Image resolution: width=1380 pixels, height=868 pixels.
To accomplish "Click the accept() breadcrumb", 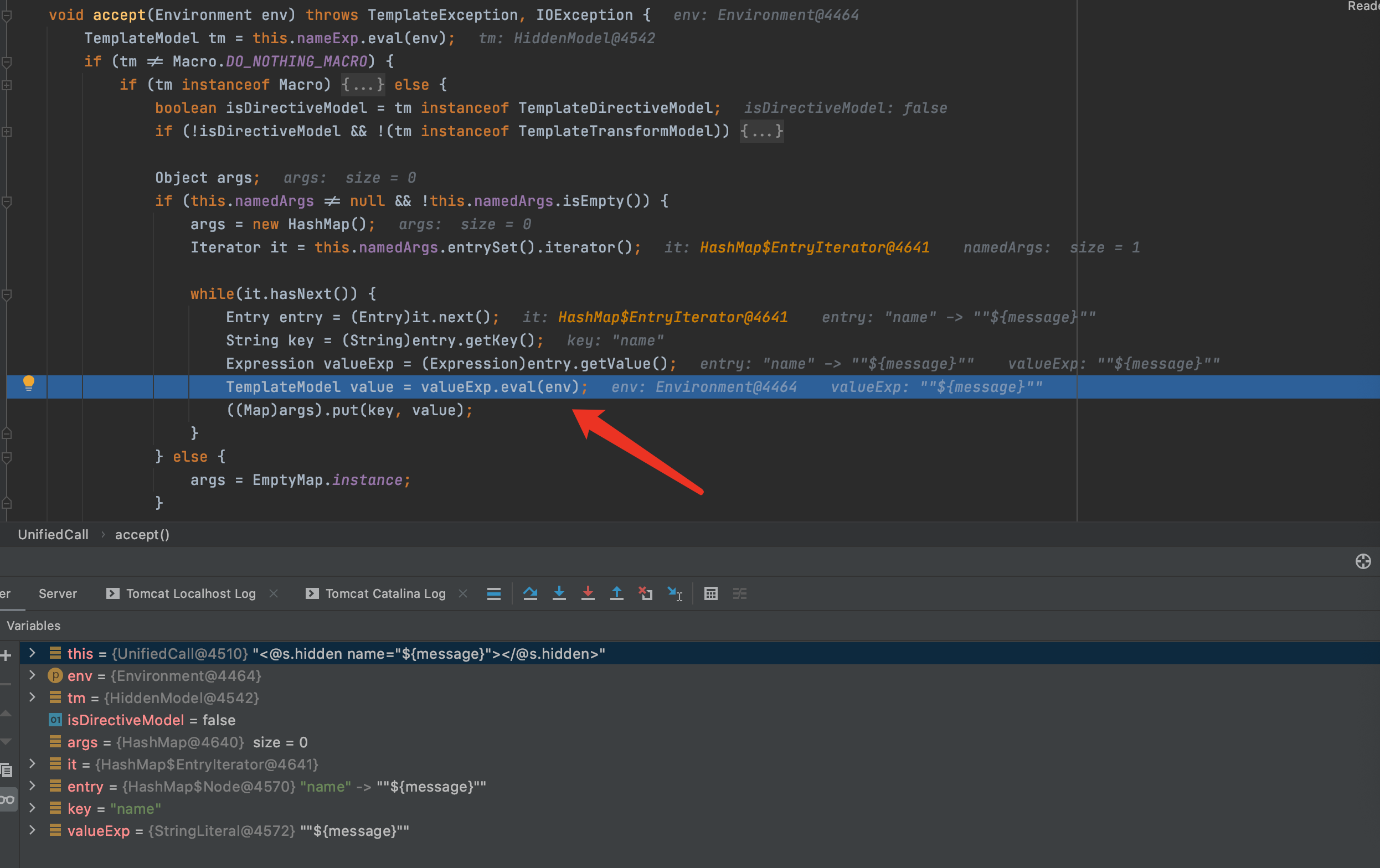I will pos(142,535).
